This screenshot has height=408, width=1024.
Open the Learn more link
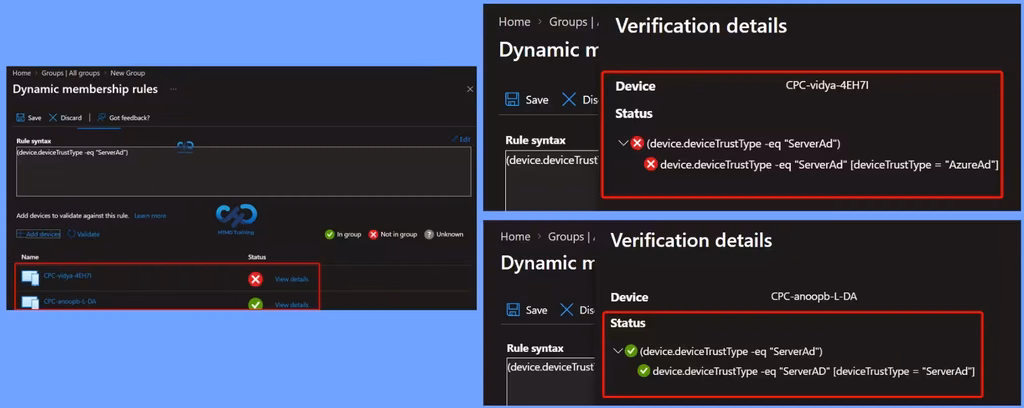tap(150, 215)
